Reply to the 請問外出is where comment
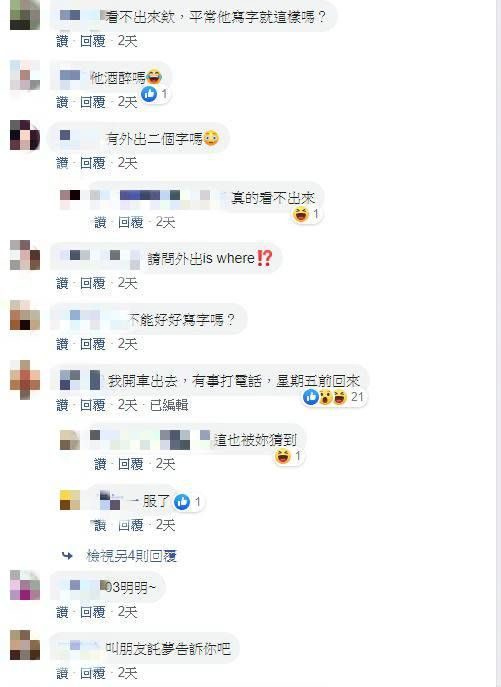The image size is (501, 687). point(92,283)
